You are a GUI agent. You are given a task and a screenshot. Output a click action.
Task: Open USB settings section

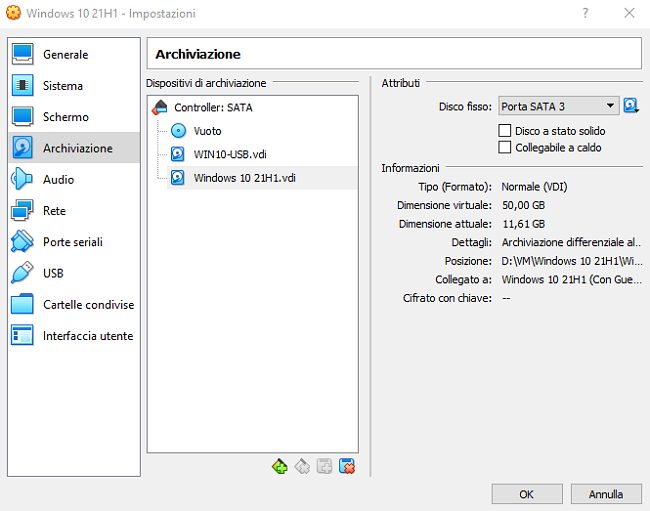pos(74,273)
